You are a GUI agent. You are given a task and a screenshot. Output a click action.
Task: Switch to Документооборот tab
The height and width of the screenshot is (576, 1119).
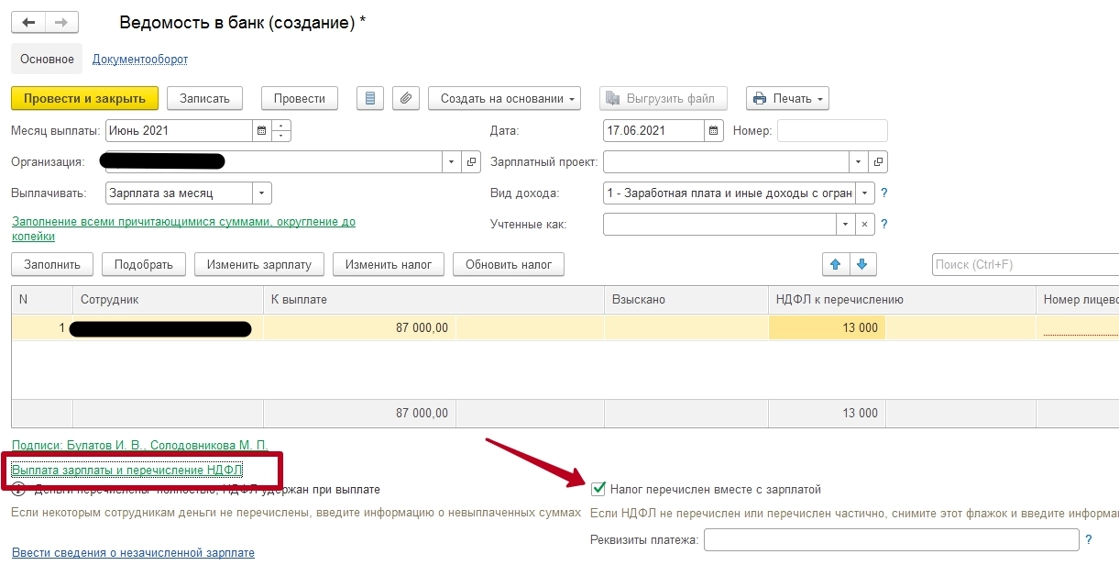[140, 59]
